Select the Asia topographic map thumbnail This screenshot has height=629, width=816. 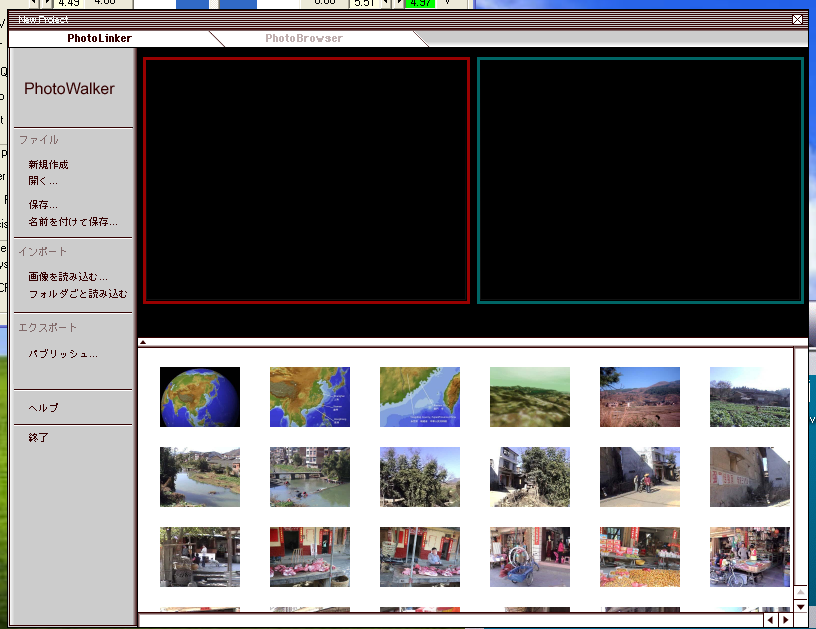tap(310, 397)
